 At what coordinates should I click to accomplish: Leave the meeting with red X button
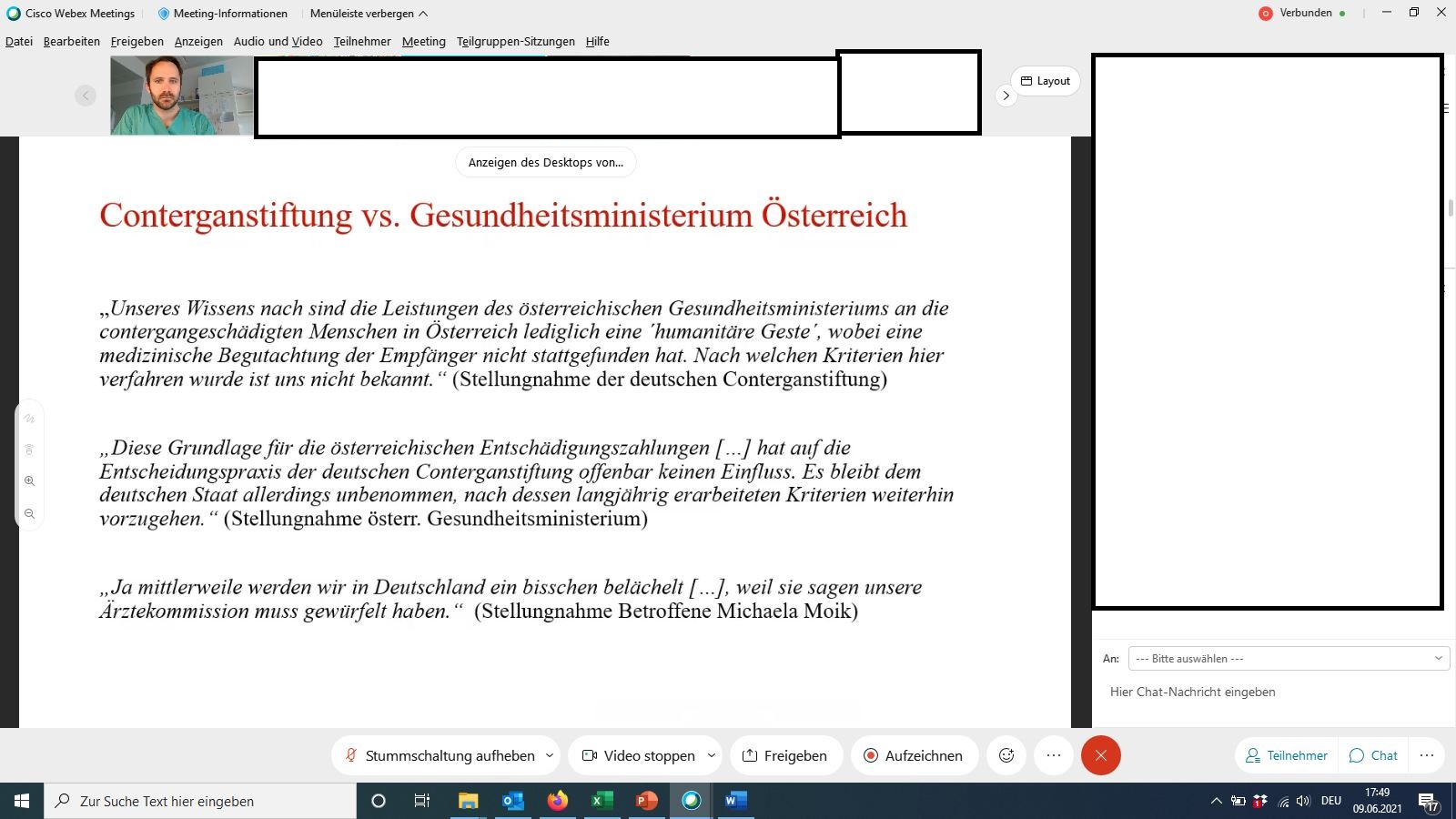1101,755
